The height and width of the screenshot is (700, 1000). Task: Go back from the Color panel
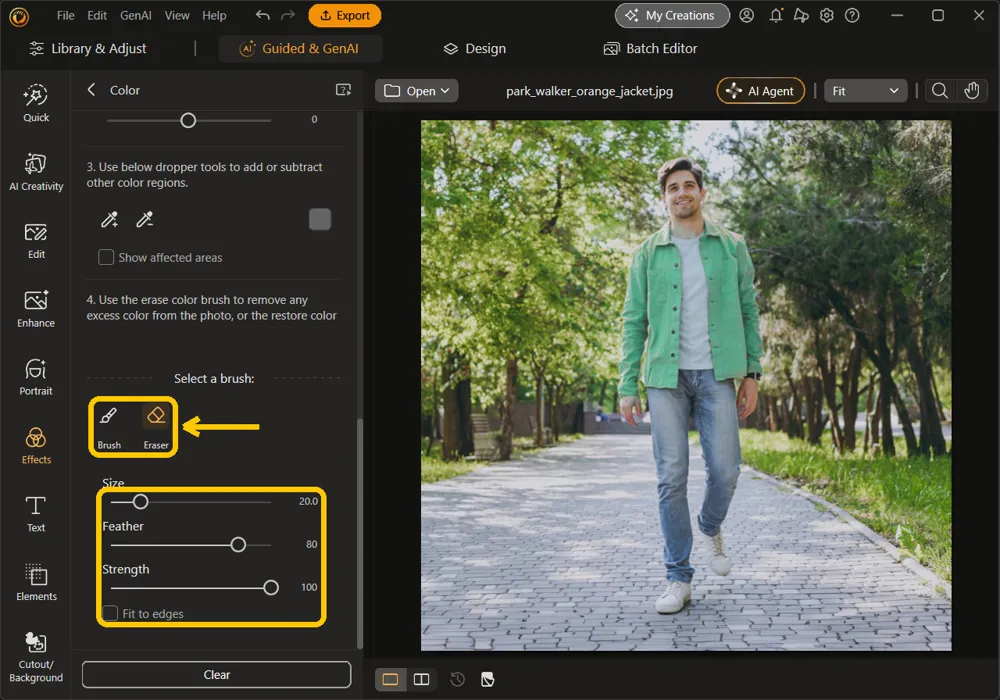(91, 90)
